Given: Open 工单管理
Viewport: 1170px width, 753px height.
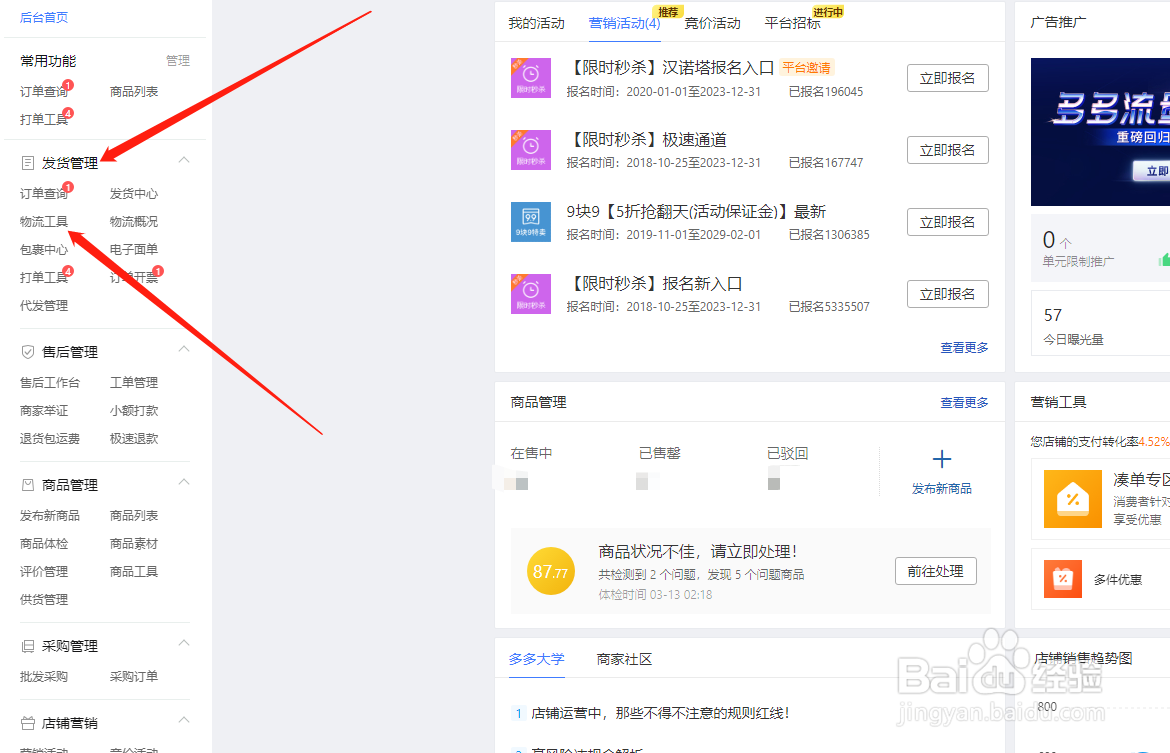Looking at the screenshot, I should pos(134,382).
